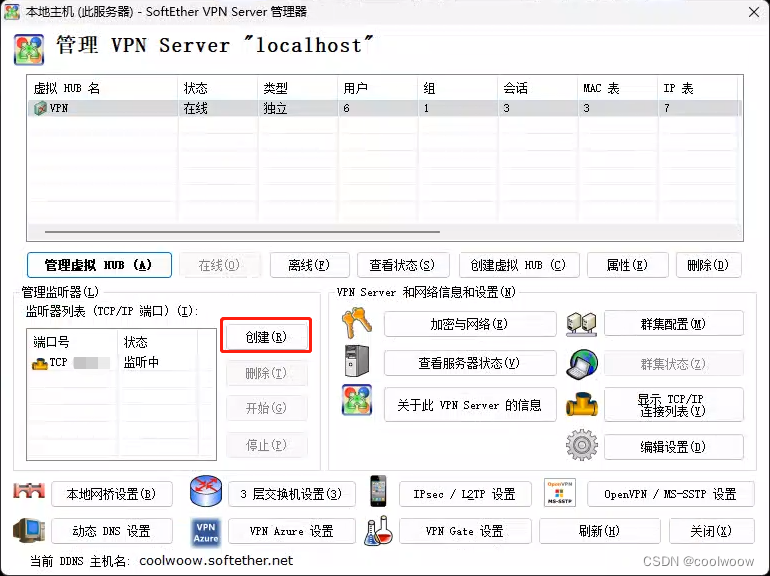This screenshot has height=576, width=770.
Task: Close the window with the title bar X
Action: click(754, 12)
